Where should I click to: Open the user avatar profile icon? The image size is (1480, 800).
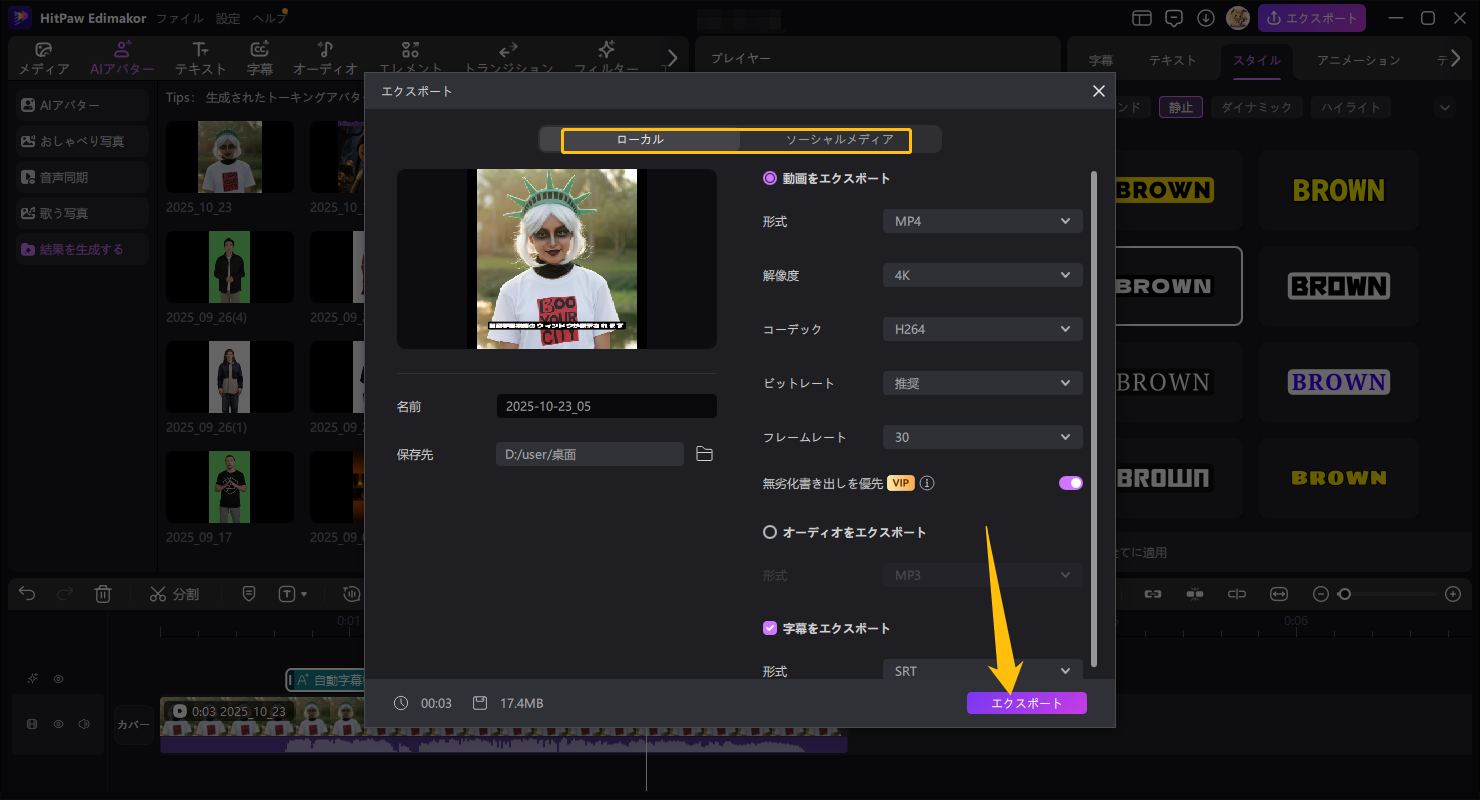pyautogui.click(x=1237, y=18)
